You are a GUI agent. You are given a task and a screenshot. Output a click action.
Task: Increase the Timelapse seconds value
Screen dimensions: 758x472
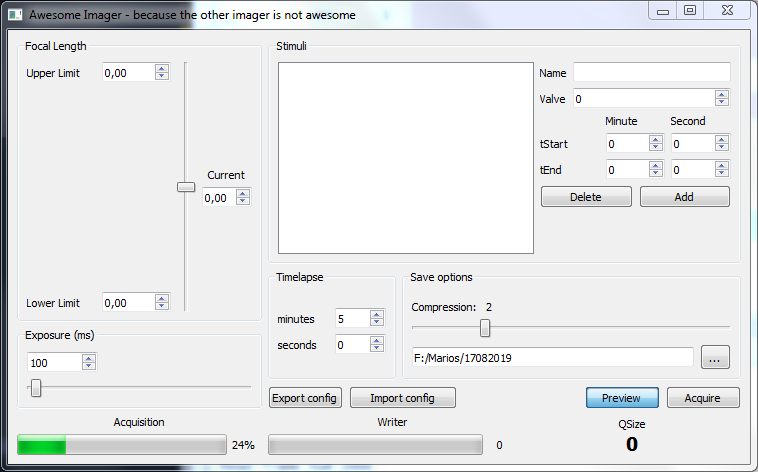[377, 340]
